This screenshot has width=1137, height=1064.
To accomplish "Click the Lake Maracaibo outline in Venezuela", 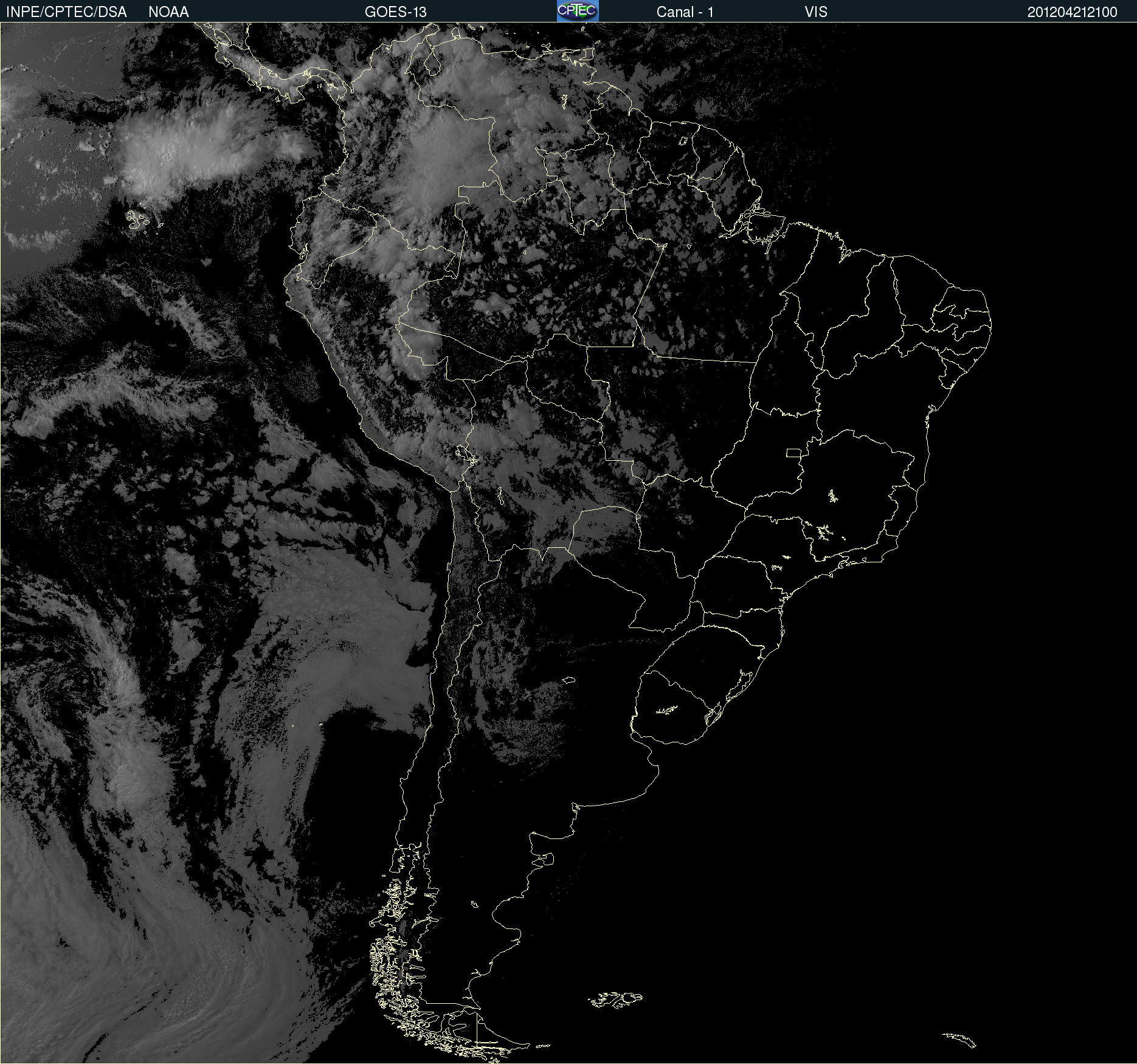I will 432,62.
